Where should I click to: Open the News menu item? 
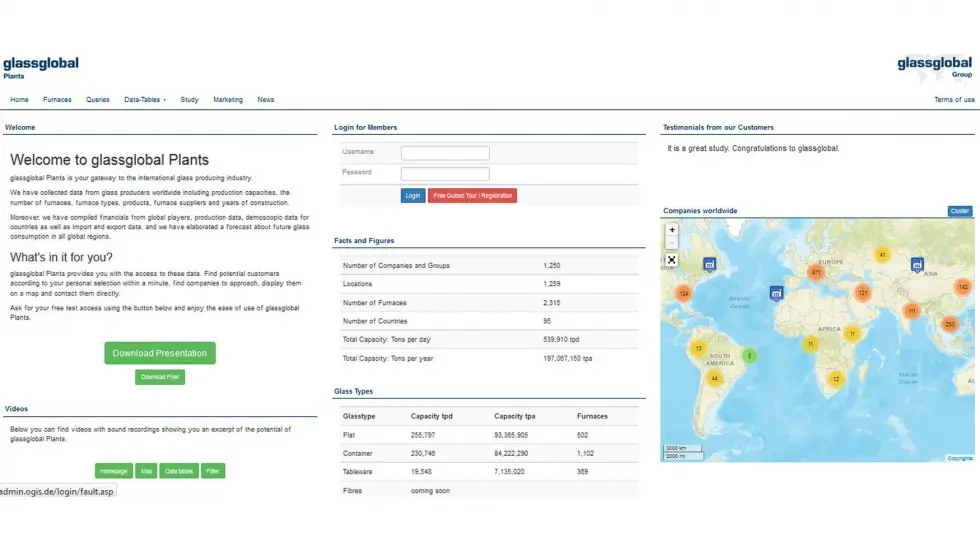coord(266,100)
